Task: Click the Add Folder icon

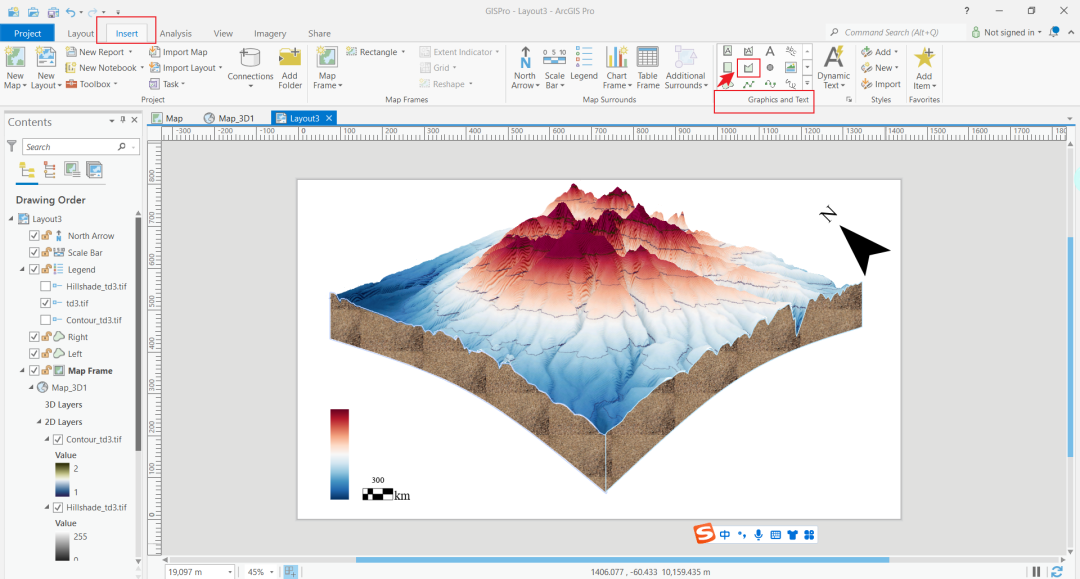Action: pyautogui.click(x=290, y=58)
